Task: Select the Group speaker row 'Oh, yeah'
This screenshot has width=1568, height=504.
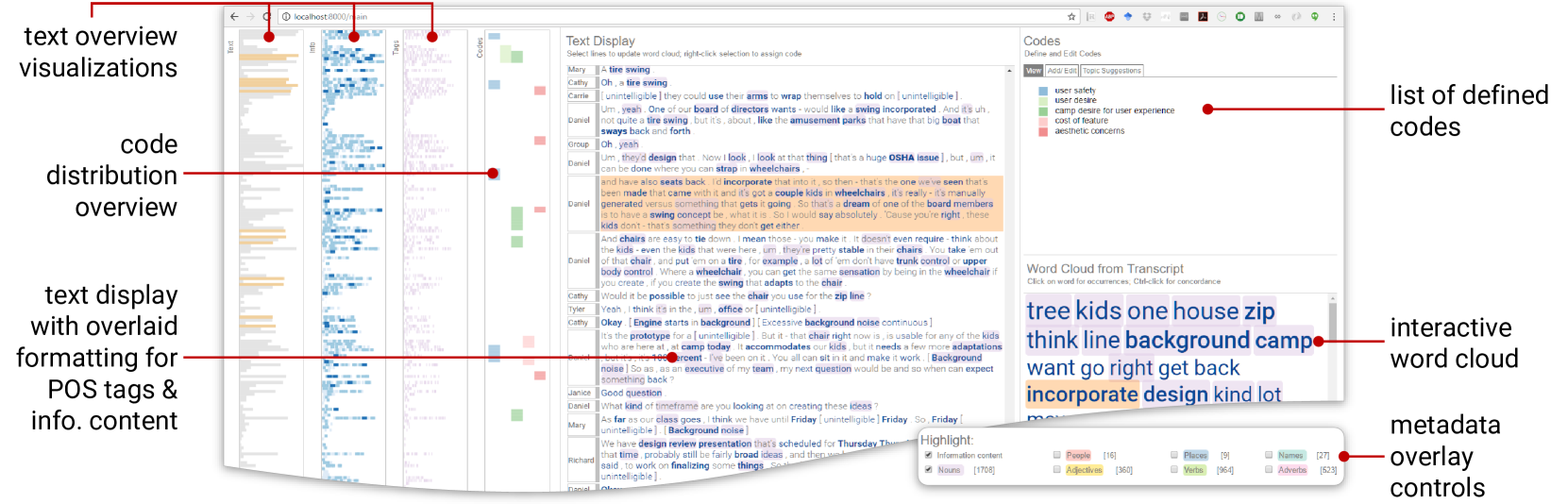Action: coord(785,144)
